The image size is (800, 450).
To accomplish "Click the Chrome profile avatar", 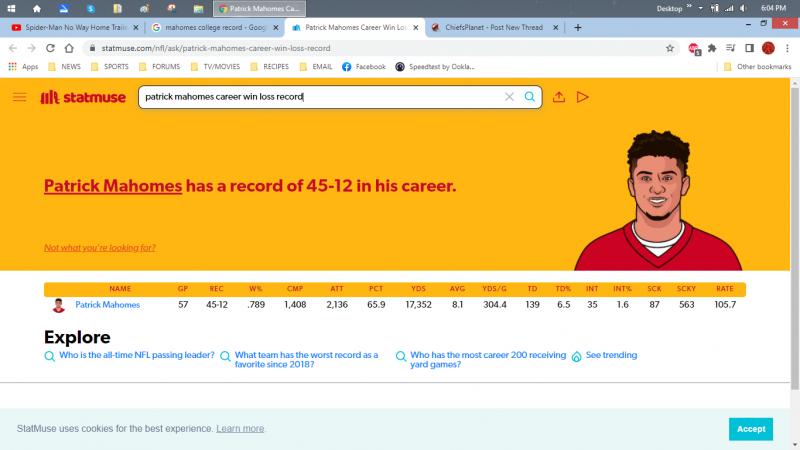I will tap(768, 48).
